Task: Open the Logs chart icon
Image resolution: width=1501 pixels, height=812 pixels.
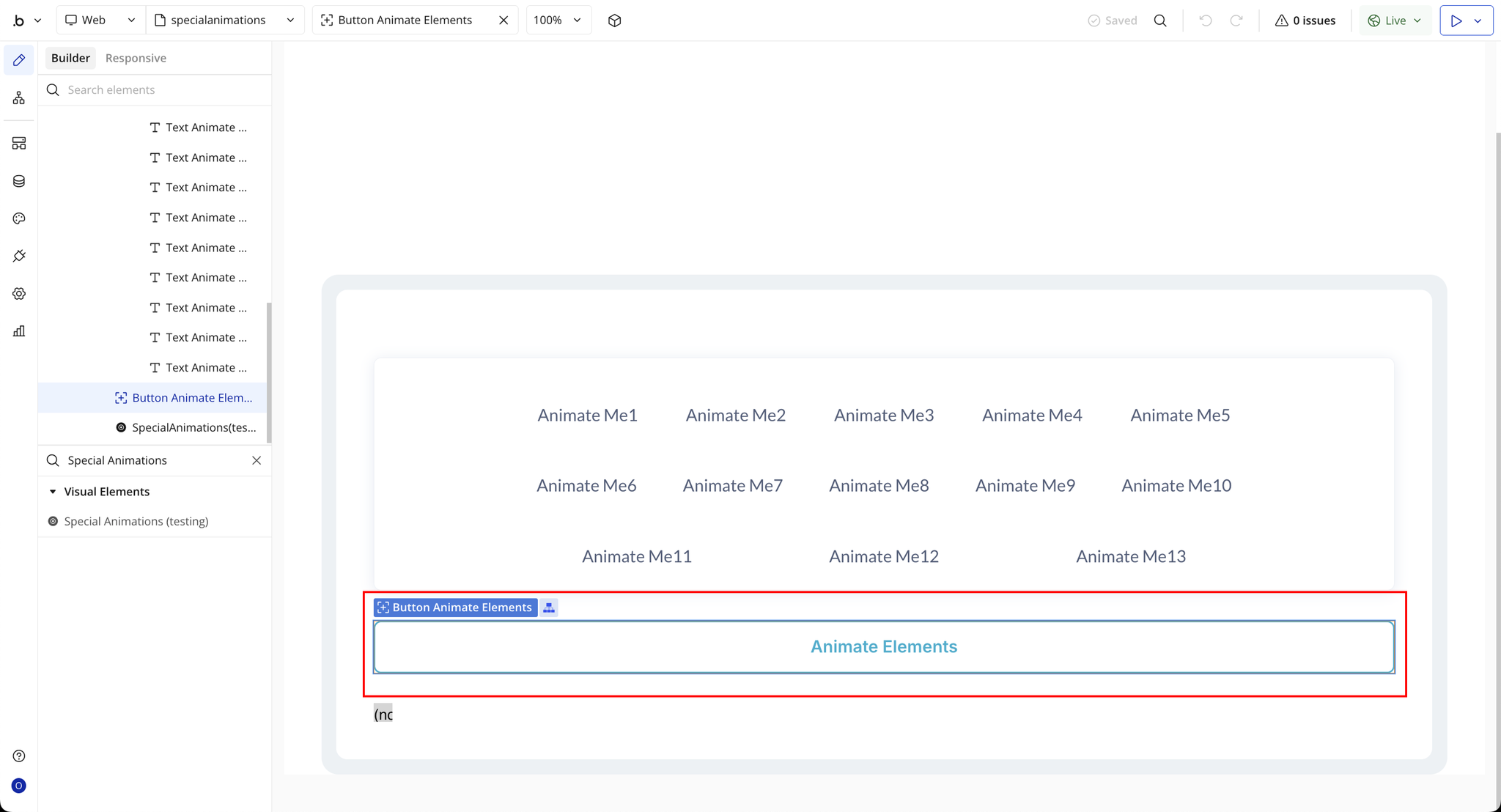Action: [x=19, y=331]
